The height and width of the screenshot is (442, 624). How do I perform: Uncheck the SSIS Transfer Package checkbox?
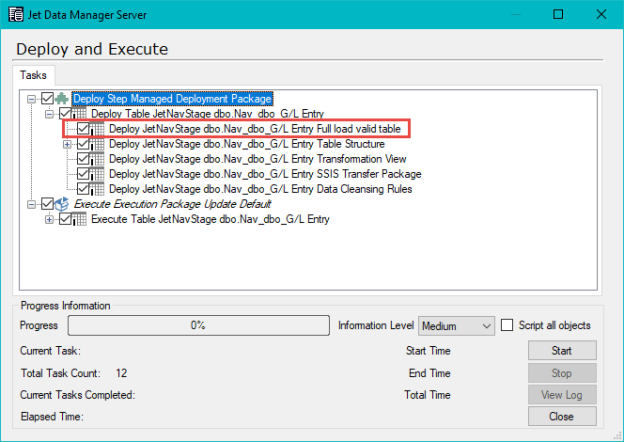tap(83, 174)
